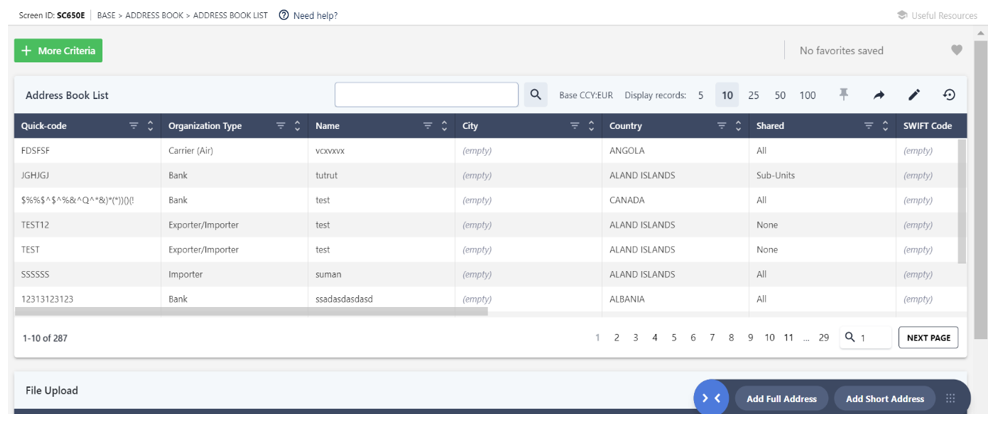Screen dimensions: 992x421
Task: Click ADDRESS BOOK in the breadcrumb
Action: [x=153, y=15]
